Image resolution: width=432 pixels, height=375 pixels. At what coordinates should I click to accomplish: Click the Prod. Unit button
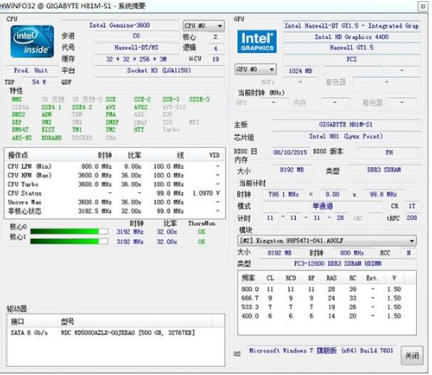(x=31, y=71)
